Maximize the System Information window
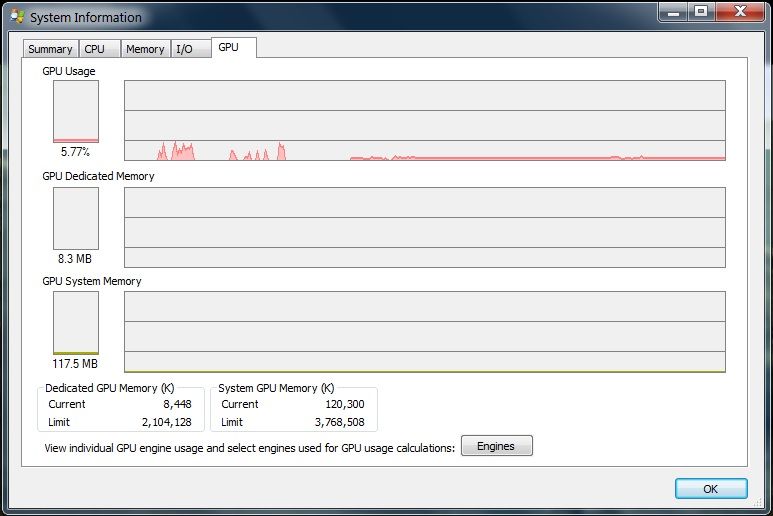773x516 pixels. pyautogui.click(x=702, y=11)
